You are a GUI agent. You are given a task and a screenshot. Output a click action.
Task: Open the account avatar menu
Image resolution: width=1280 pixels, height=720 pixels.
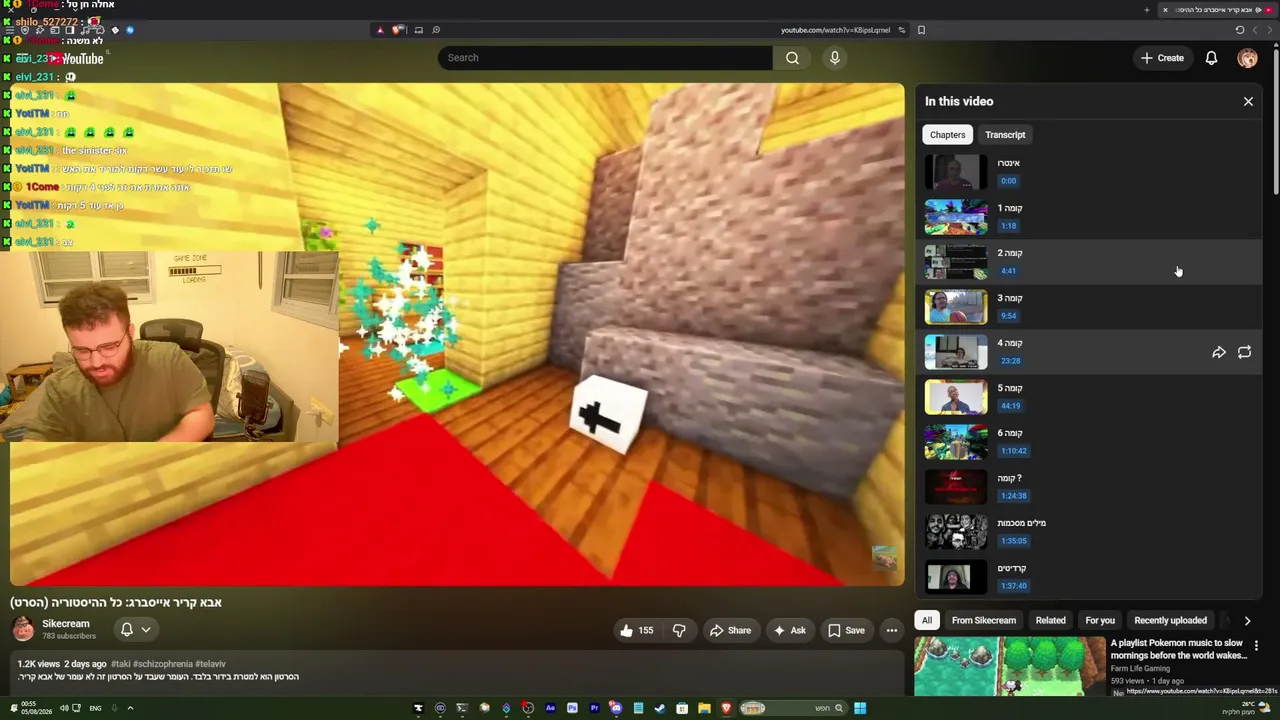(1247, 58)
